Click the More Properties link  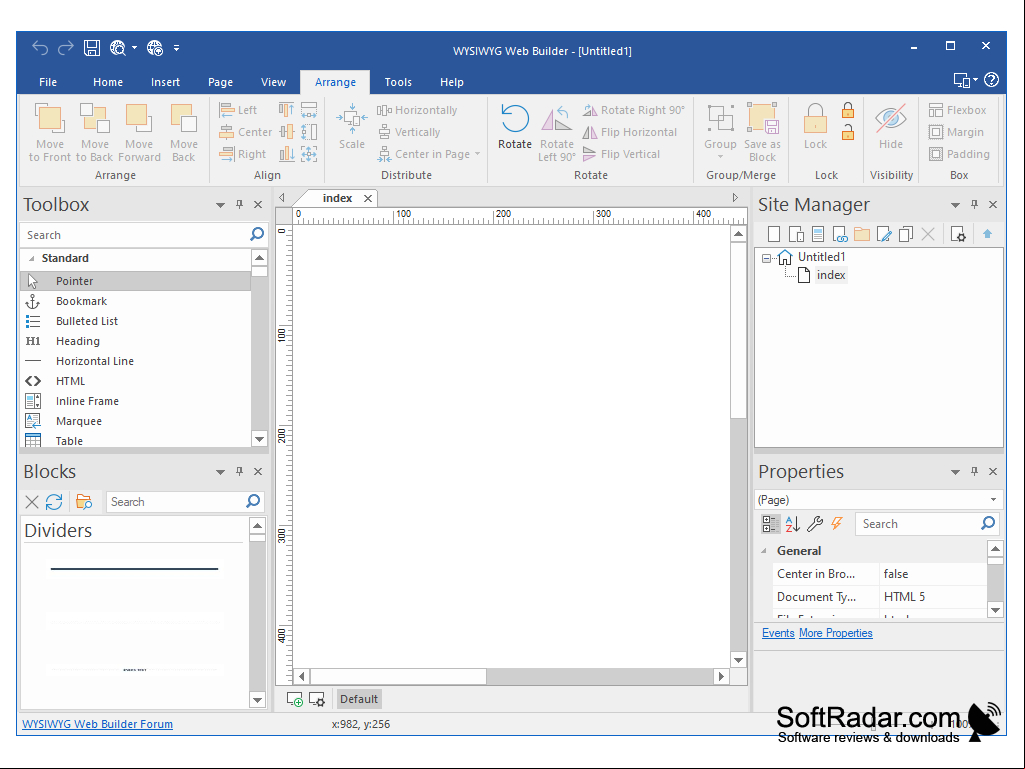tap(835, 633)
